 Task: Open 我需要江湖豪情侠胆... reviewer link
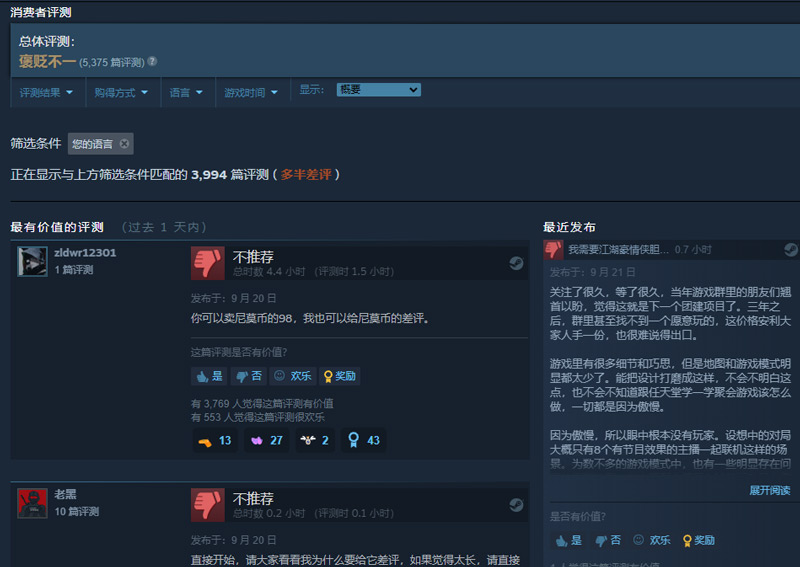point(618,250)
